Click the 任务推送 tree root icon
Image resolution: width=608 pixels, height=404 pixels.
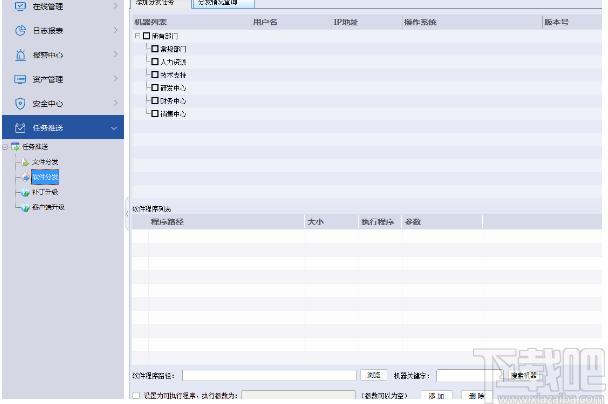pyautogui.click(x=15, y=147)
